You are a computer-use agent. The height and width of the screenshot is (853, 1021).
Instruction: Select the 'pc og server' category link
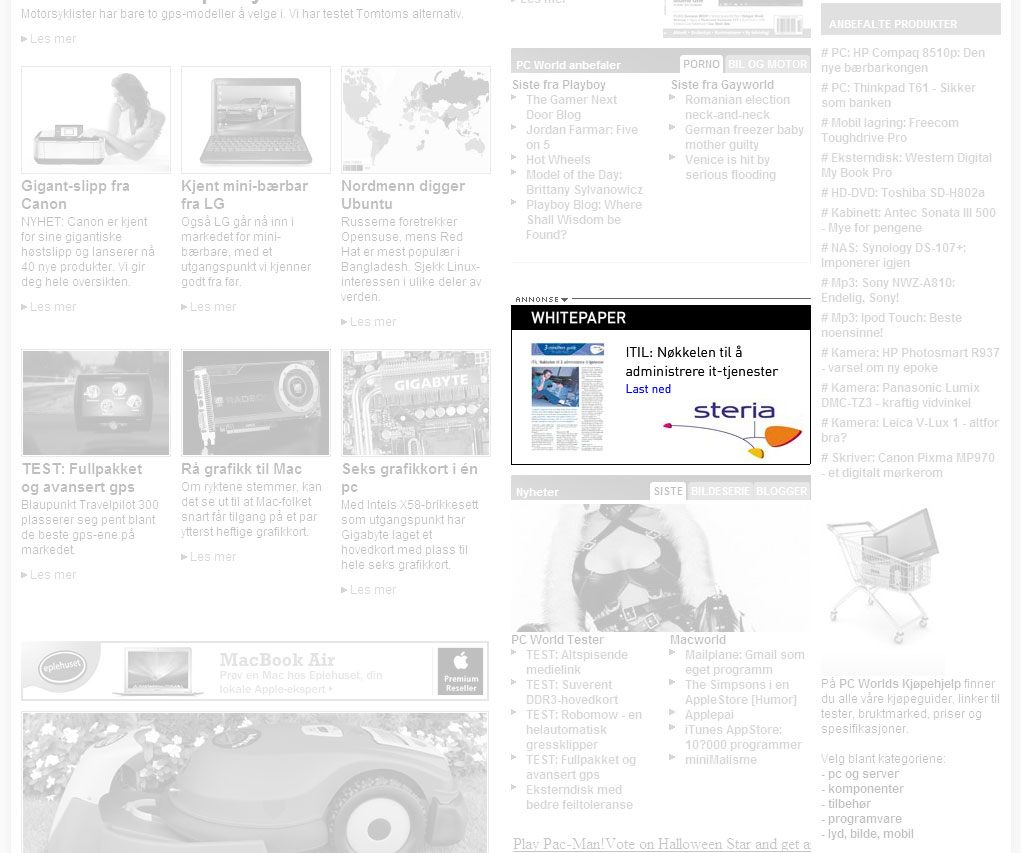click(863, 774)
